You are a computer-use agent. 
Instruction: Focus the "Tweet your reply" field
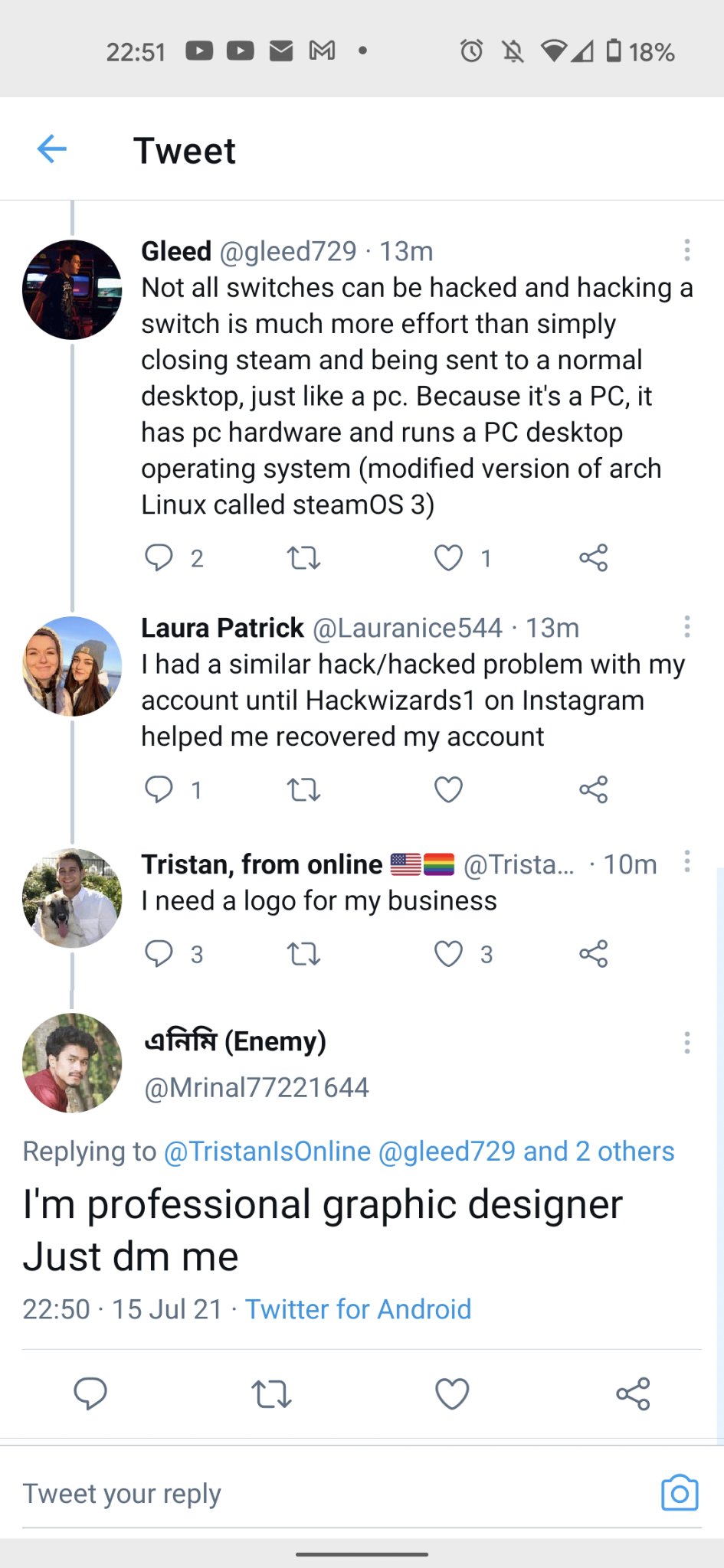click(306, 1494)
